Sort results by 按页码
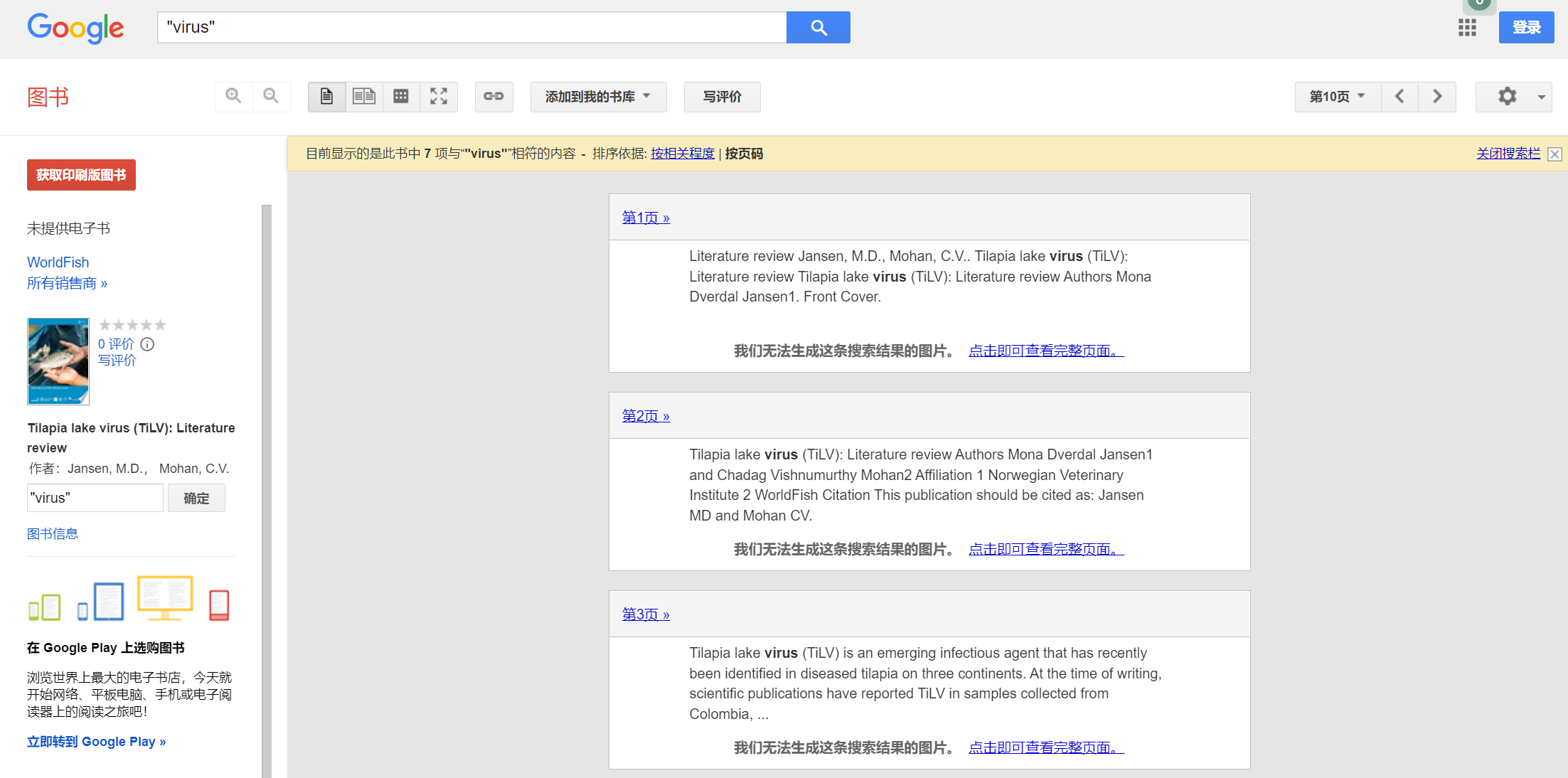Screen dimensions: 1568x778 (744, 154)
